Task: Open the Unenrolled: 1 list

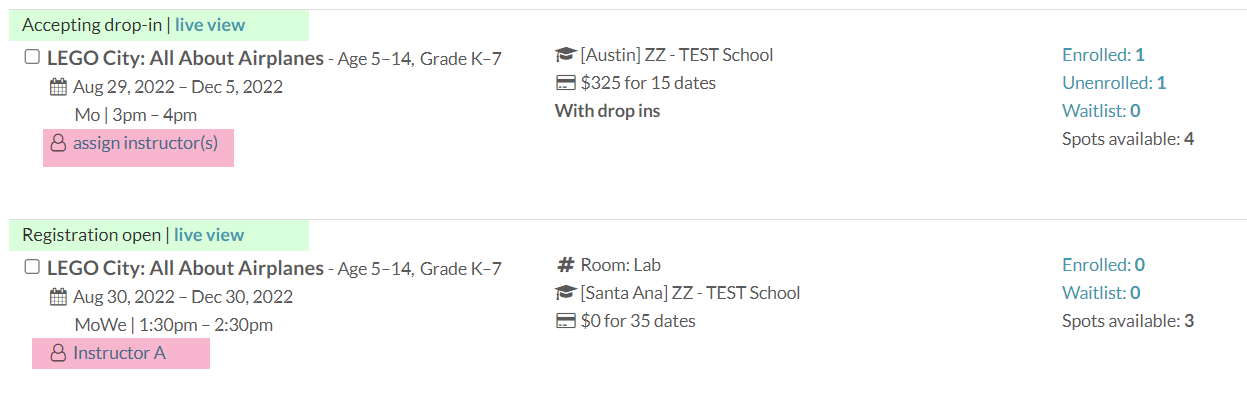Action: [1114, 83]
